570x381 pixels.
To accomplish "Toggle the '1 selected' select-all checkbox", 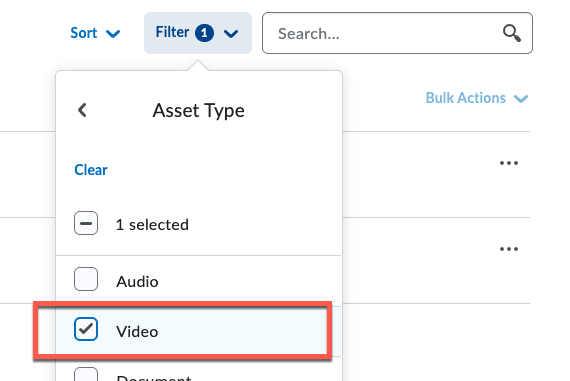I will coord(86,223).
